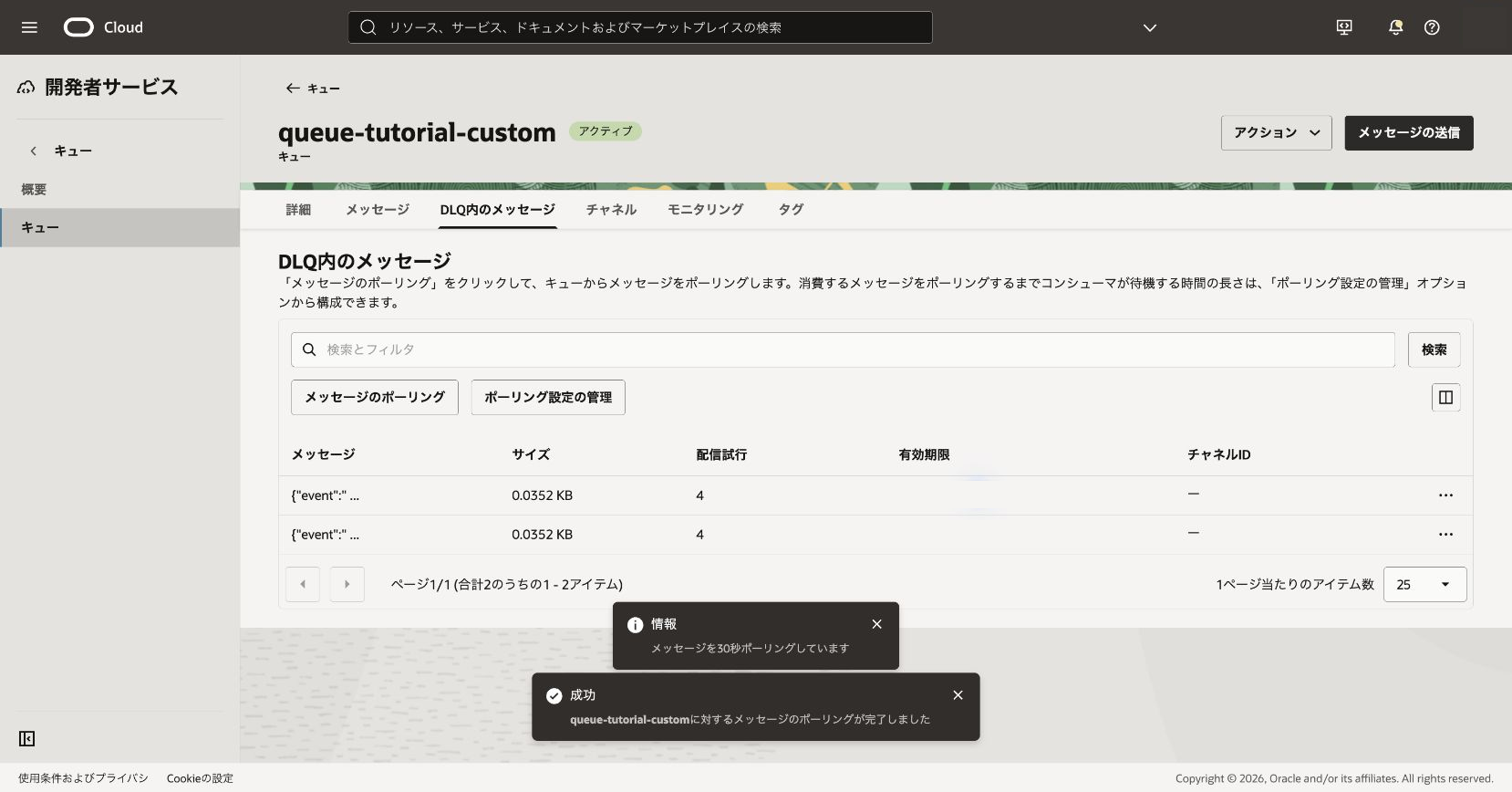This screenshot has height=792, width=1512.
Task: Open the アクション dropdown
Action: click(1276, 133)
